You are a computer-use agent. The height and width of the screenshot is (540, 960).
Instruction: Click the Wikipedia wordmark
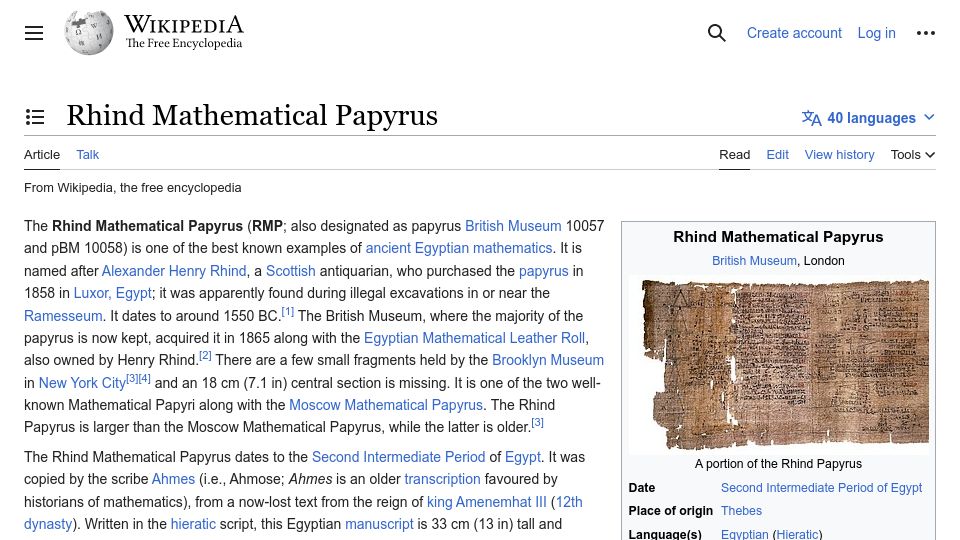coord(184,25)
